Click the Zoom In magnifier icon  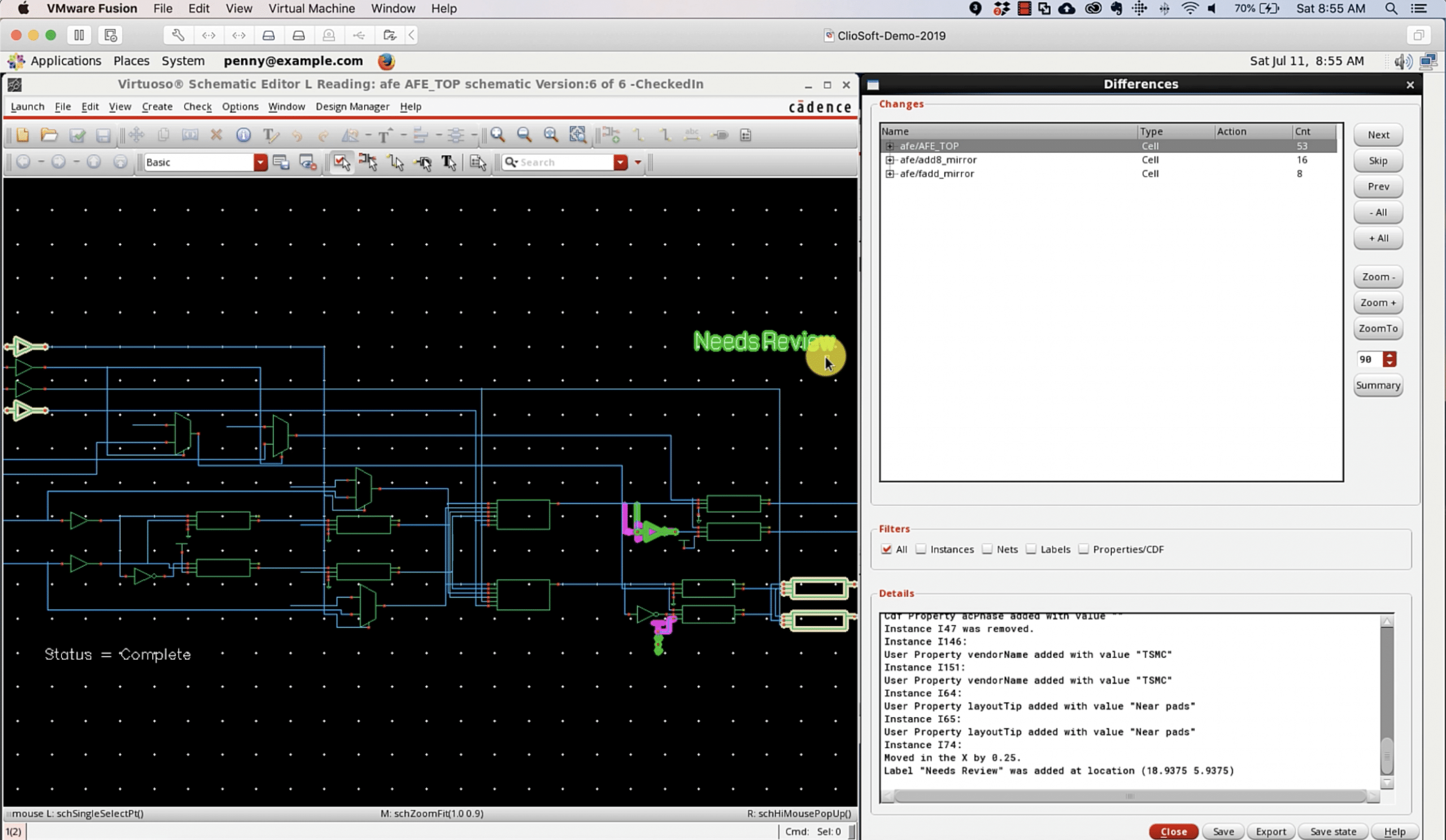498,135
